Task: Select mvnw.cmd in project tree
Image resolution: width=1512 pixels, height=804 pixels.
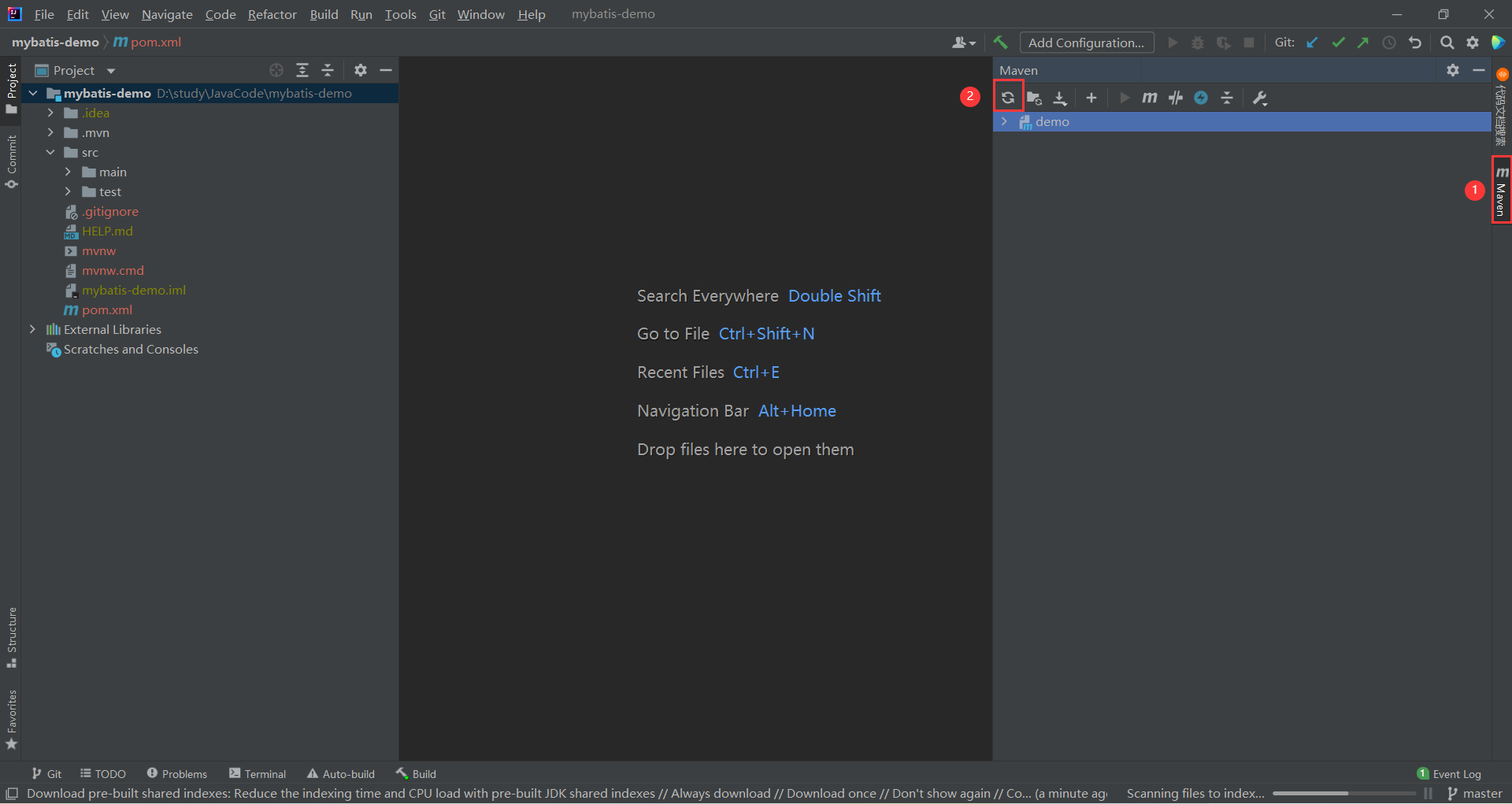Action: (x=113, y=270)
